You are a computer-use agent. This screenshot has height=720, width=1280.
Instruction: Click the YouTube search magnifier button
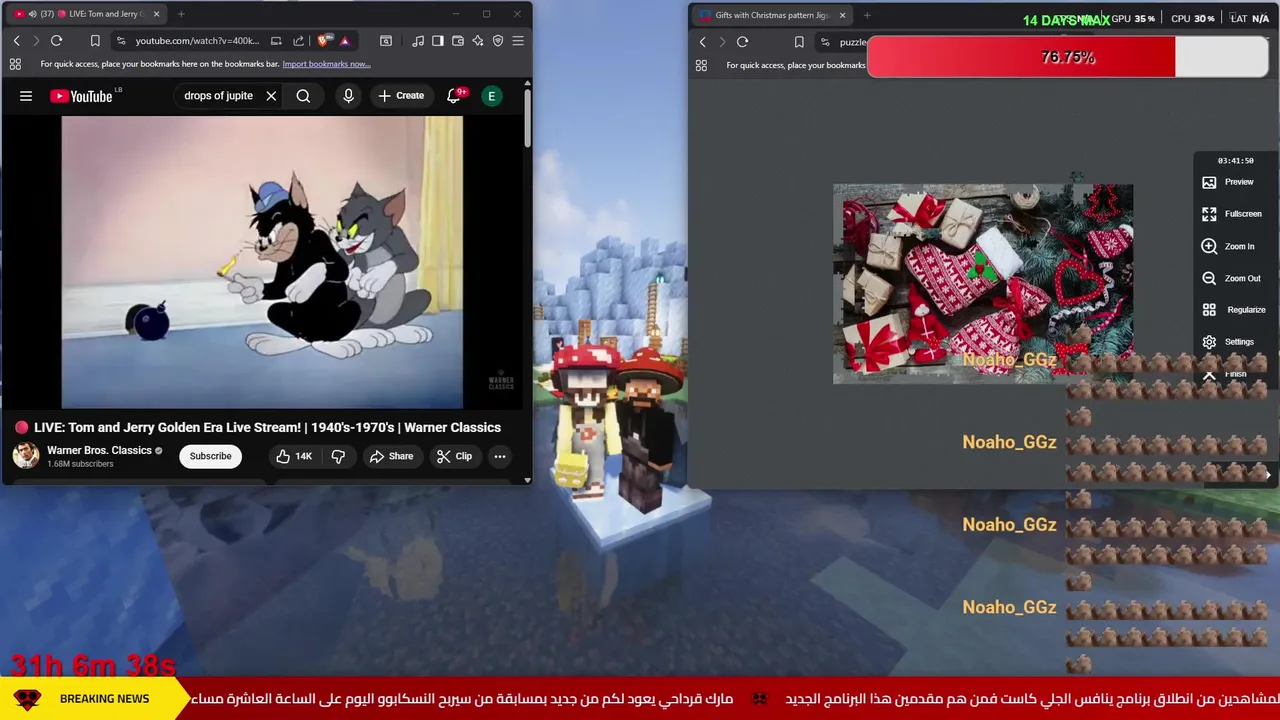[x=303, y=96]
